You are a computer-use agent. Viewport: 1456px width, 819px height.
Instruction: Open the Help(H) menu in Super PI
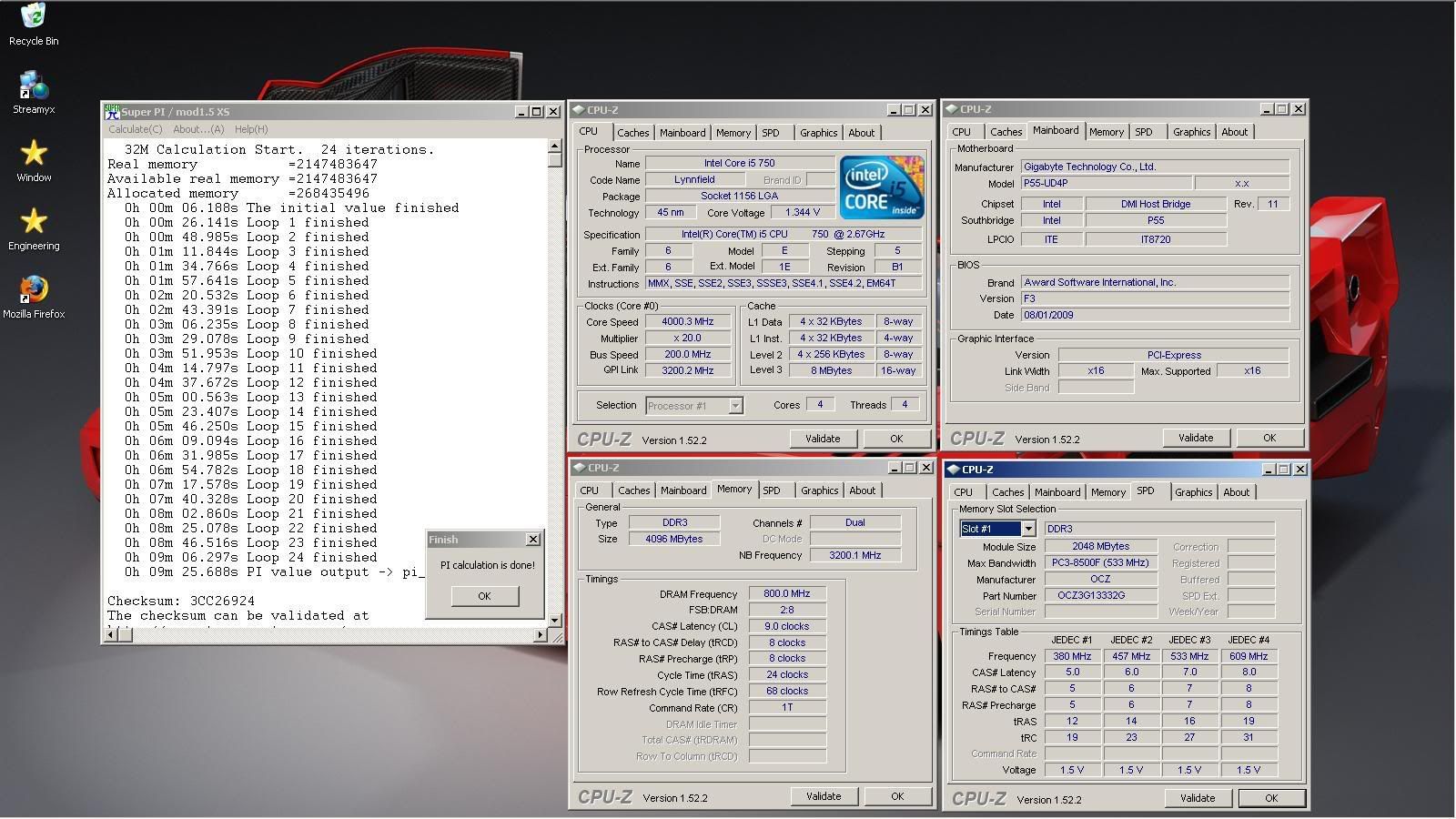[x=251, y=129]
